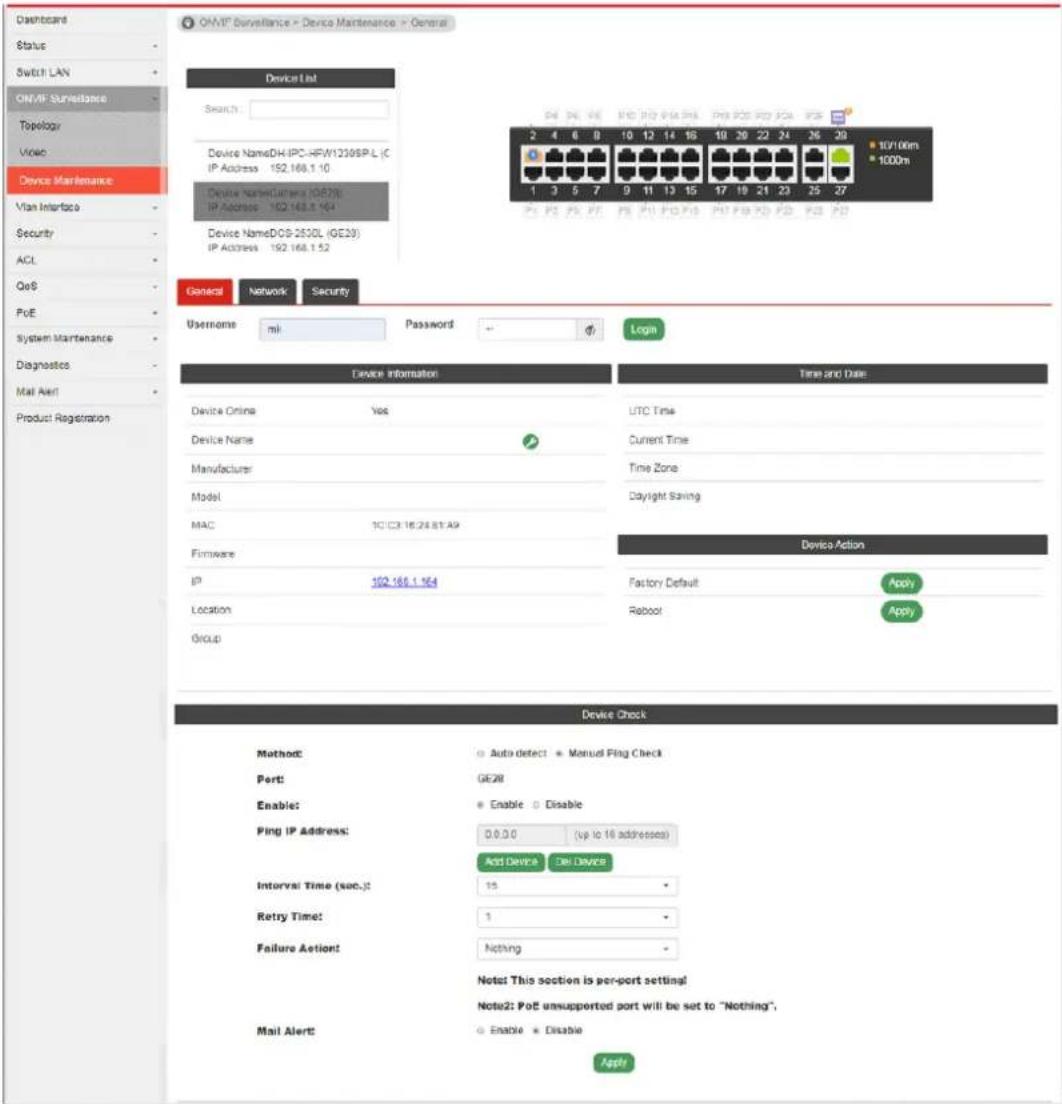Screen dimensions: 1062x1104
Task: Open the Retry Time dropdown
Action: coord(577,917)
